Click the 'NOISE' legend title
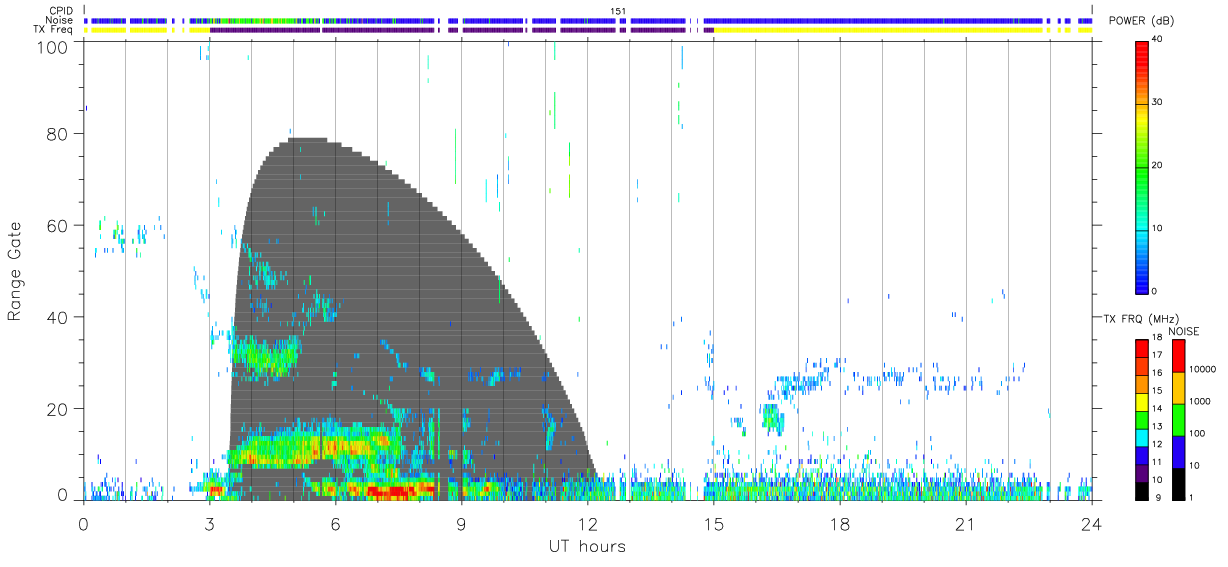The image size is (1228, 567). coord(1185,331)
